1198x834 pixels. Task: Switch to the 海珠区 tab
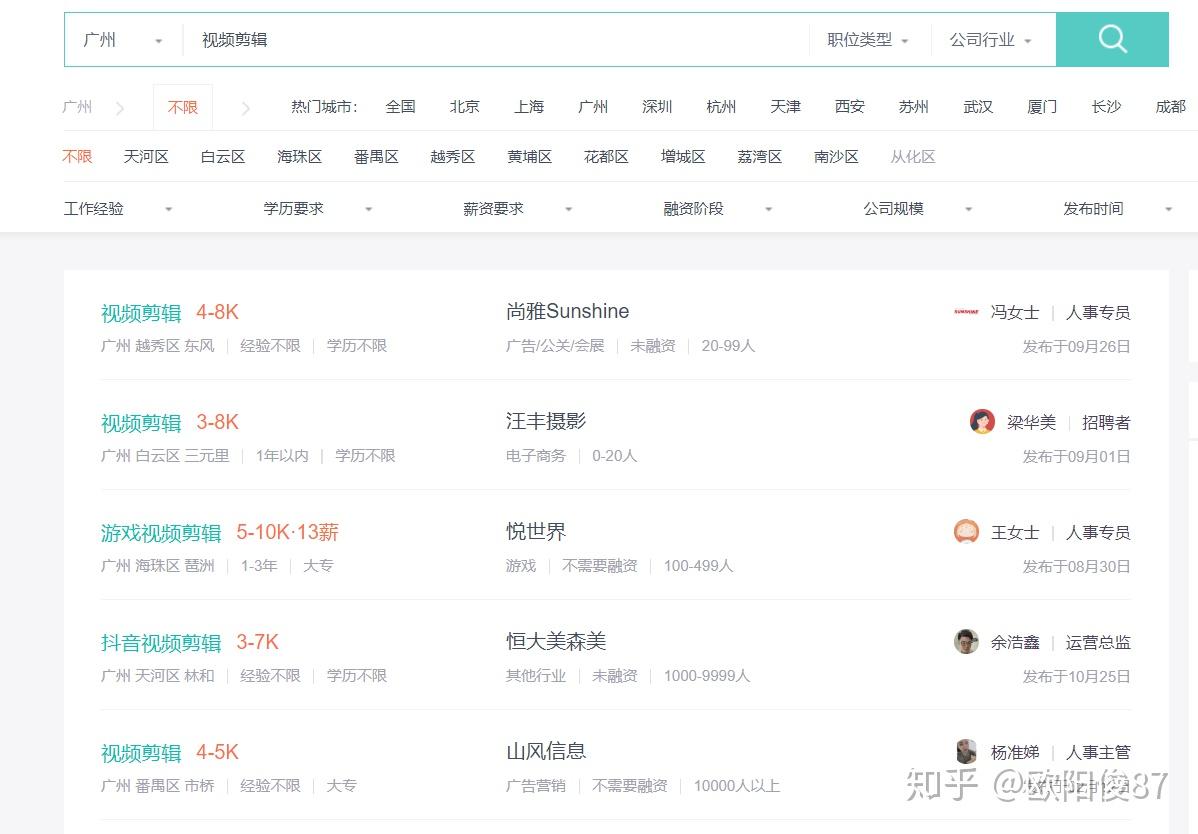pos(299,156)
